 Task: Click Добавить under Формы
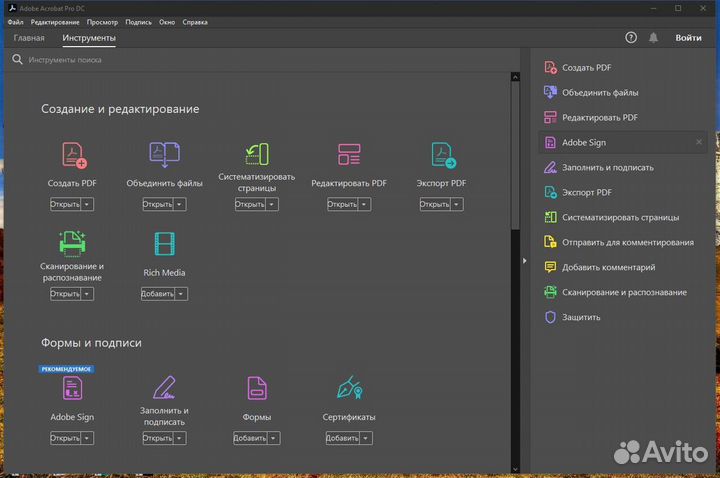250,438
